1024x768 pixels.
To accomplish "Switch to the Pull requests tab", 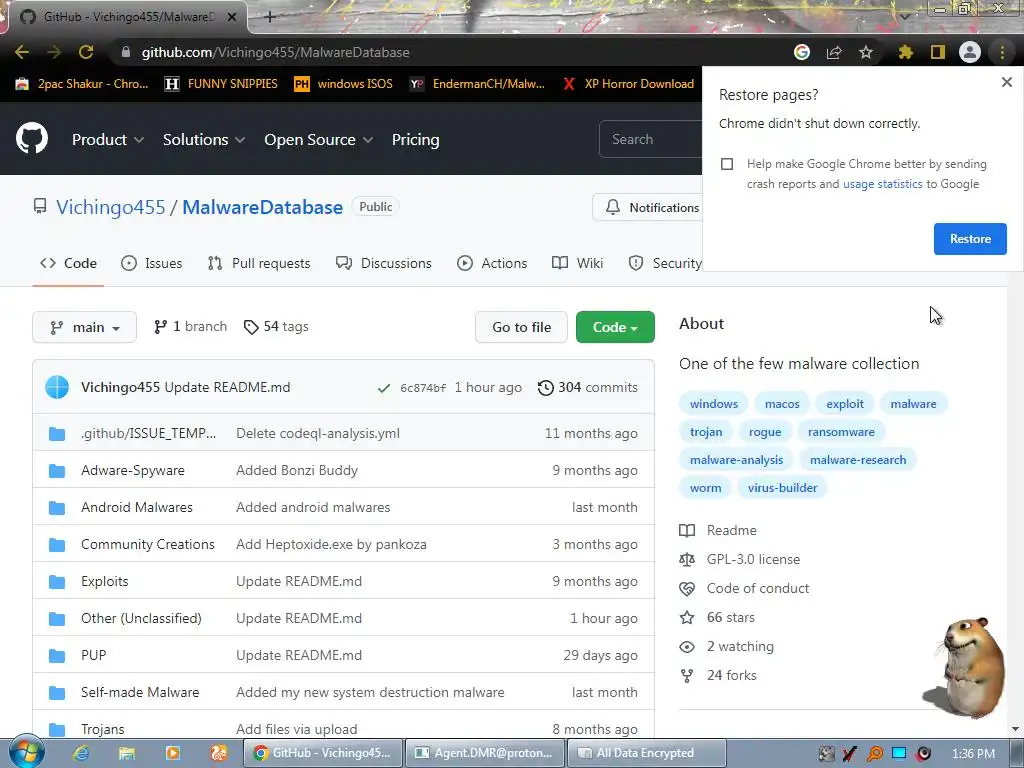I will (259, 263).
